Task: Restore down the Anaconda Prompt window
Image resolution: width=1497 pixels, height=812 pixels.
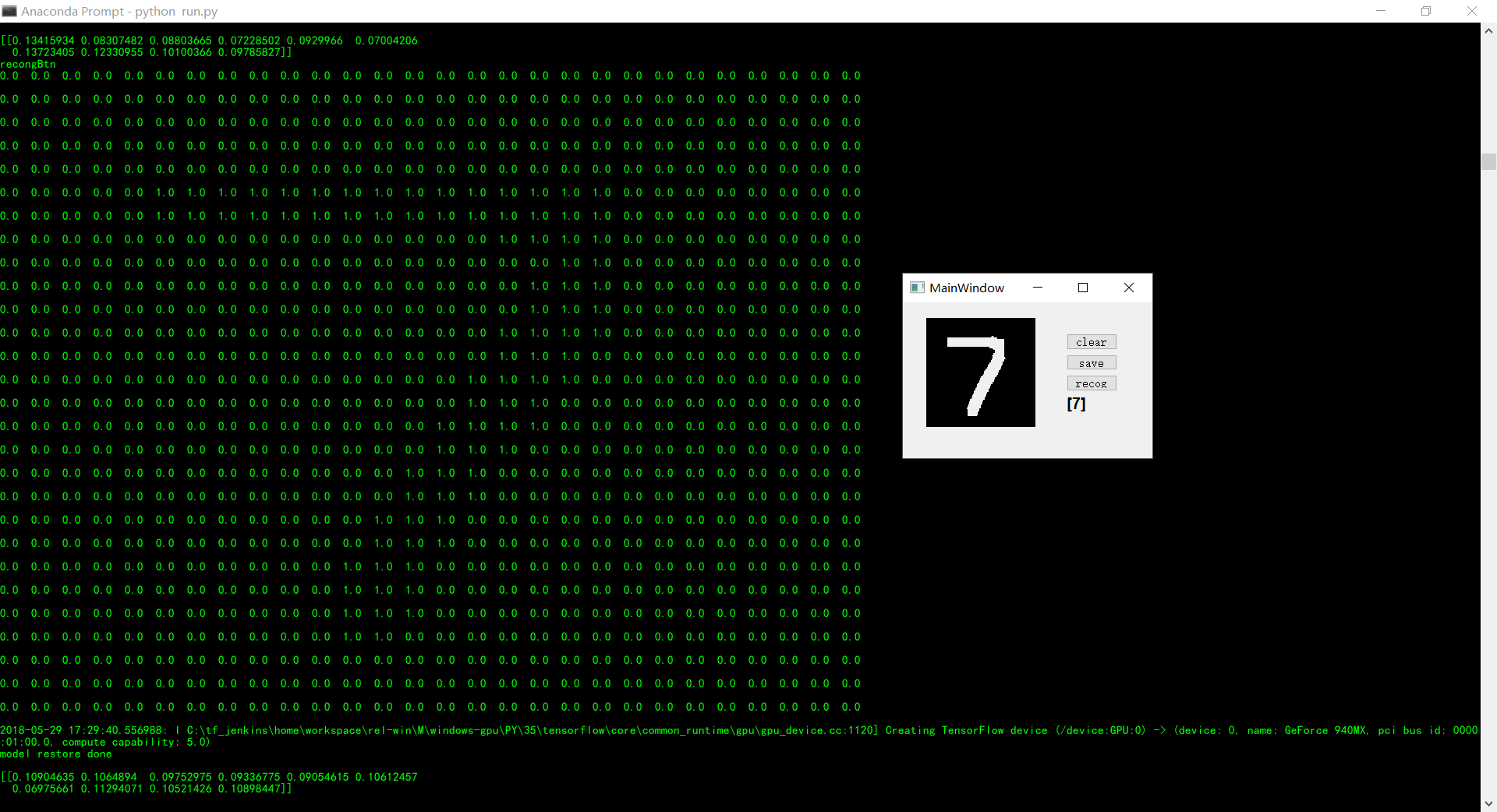Action: [x=1426, y=11]
